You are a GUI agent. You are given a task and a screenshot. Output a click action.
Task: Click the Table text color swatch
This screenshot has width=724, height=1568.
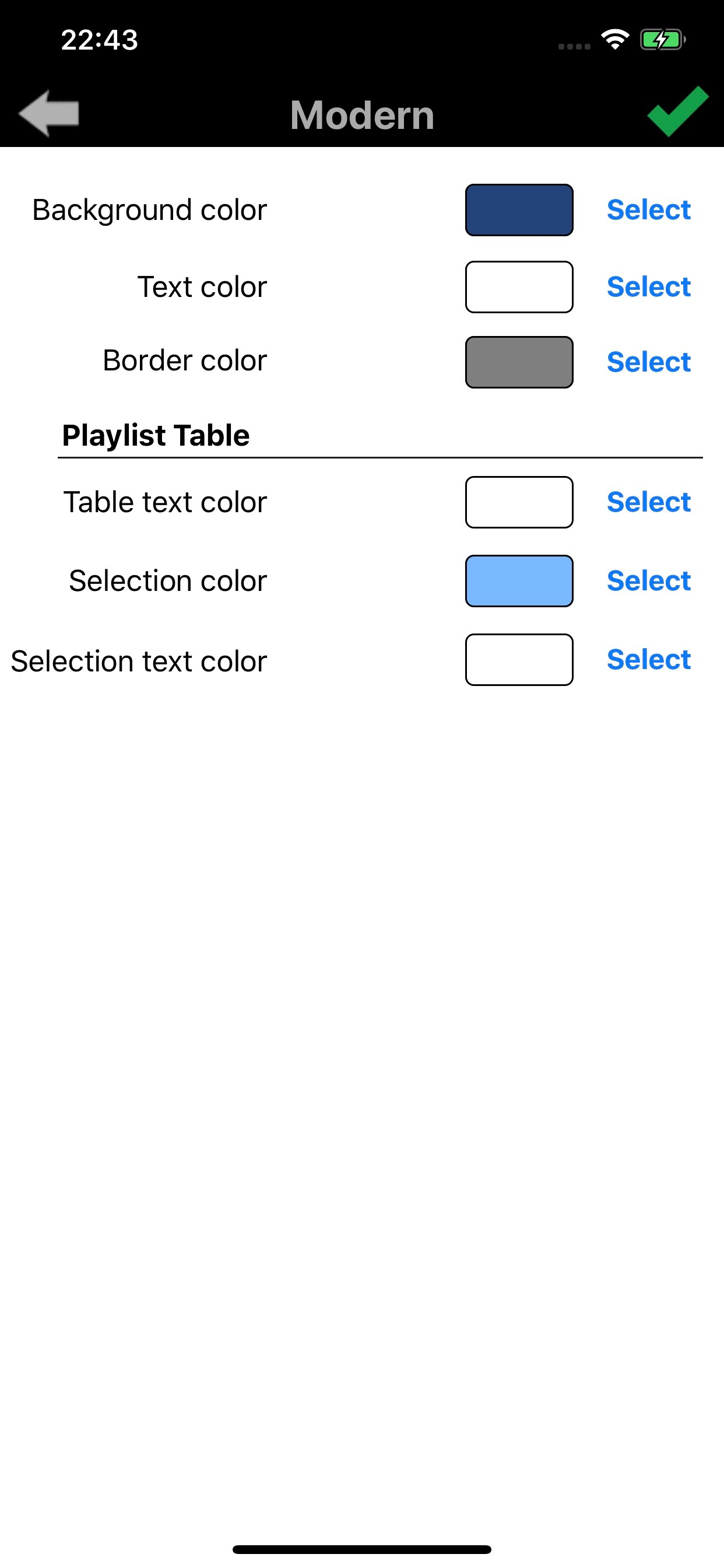pos(519,502)
